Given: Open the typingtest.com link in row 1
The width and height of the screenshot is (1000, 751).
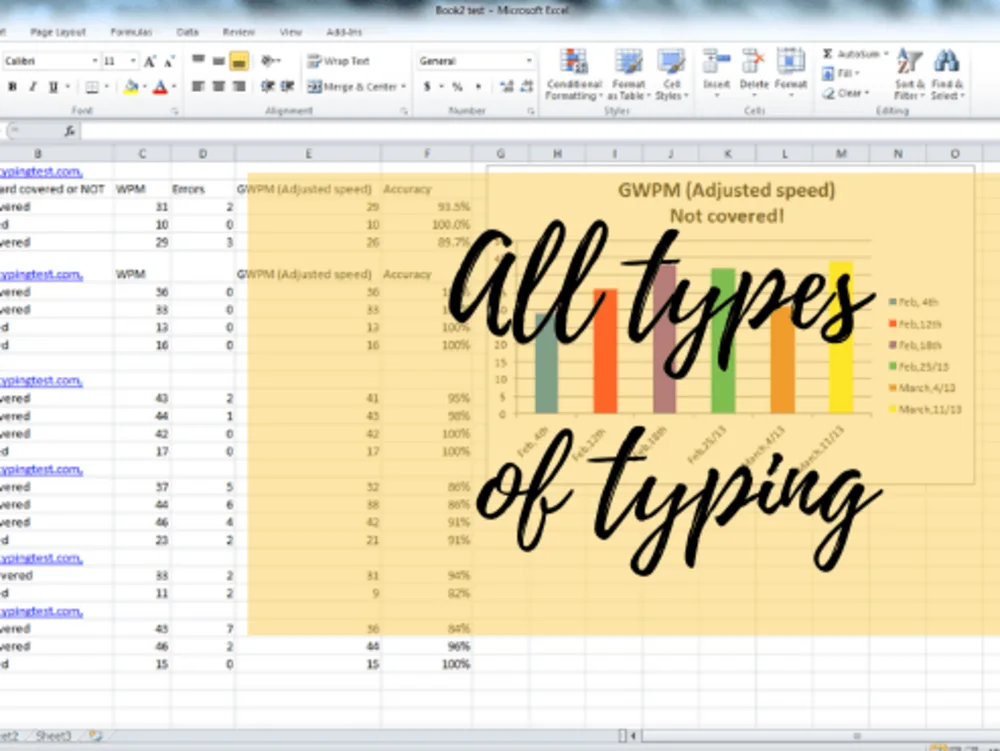Looking at the screenshot, I should 41,171.
